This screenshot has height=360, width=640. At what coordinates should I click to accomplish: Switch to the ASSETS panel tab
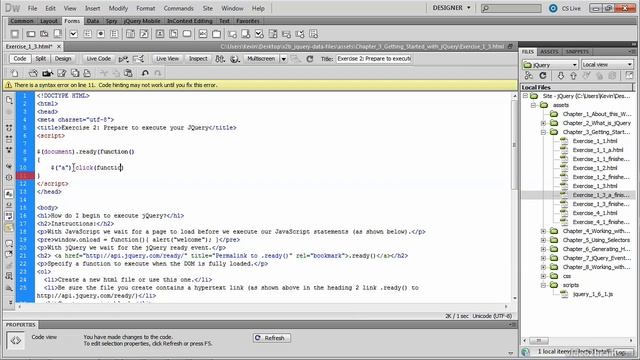(x=549, y=52)
